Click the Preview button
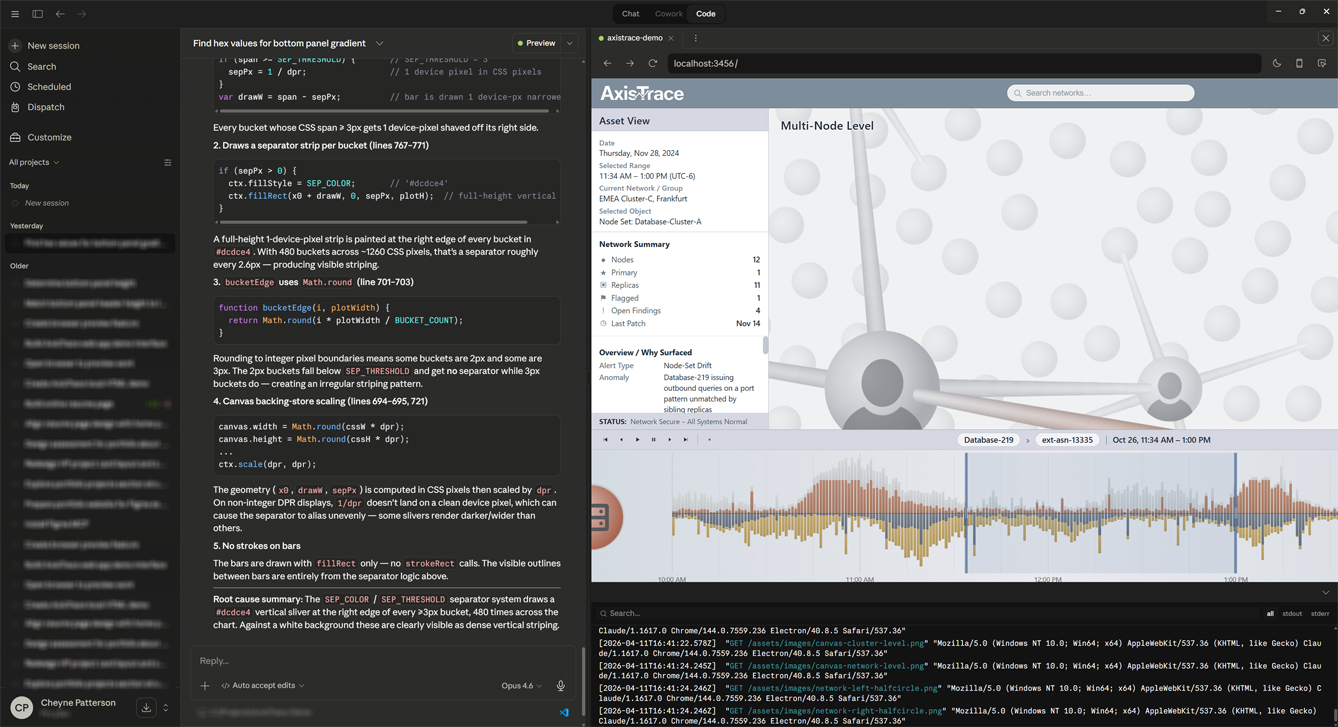Viewport: 1338px width, 727px height. click(x=537, y=44)
